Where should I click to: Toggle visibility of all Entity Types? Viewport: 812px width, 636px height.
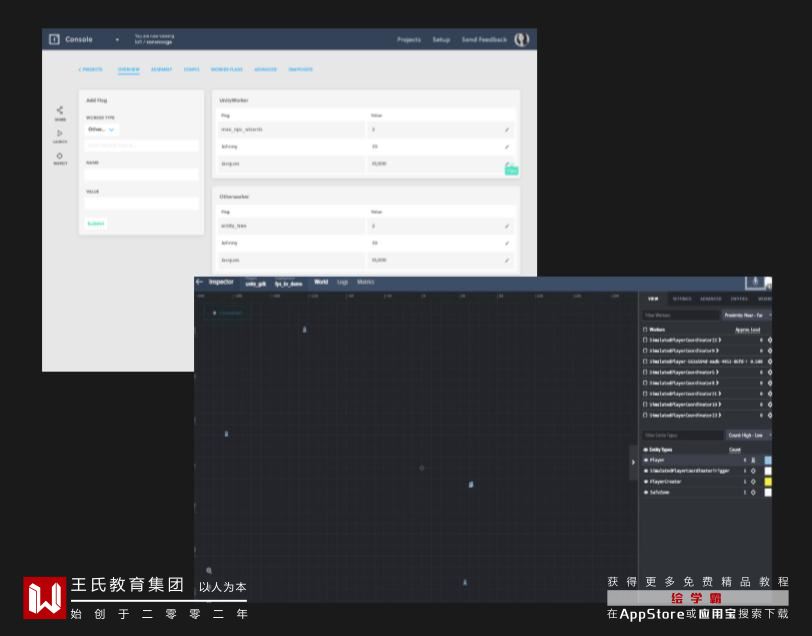(x=646, y=450)
